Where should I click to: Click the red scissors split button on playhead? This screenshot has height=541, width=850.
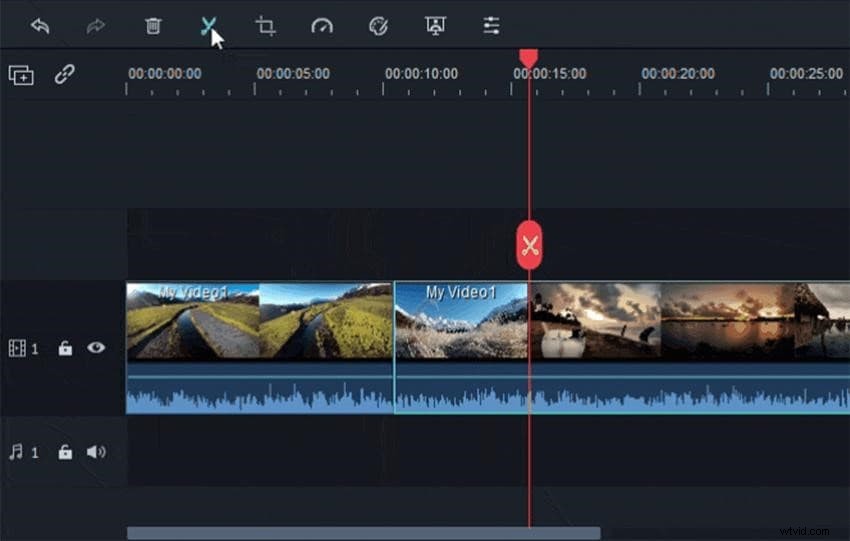click(x=529, y=245)
